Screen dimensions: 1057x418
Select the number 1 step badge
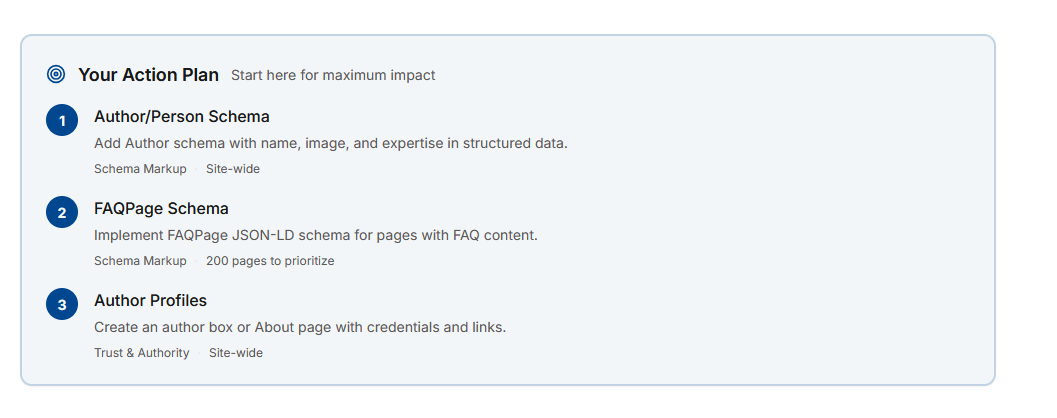pos(62,121)
